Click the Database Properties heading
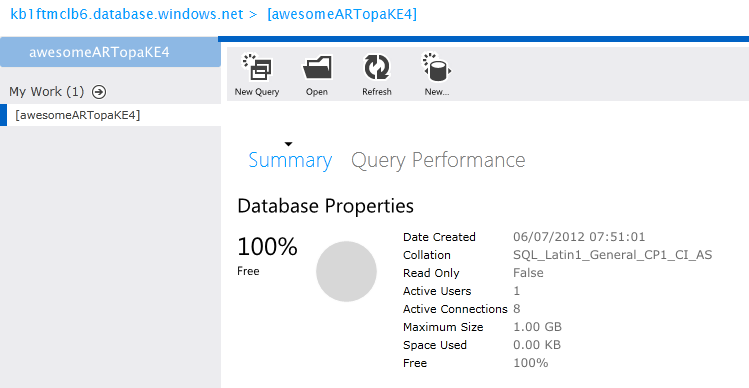Screen dimensions: 749x388 325,206
